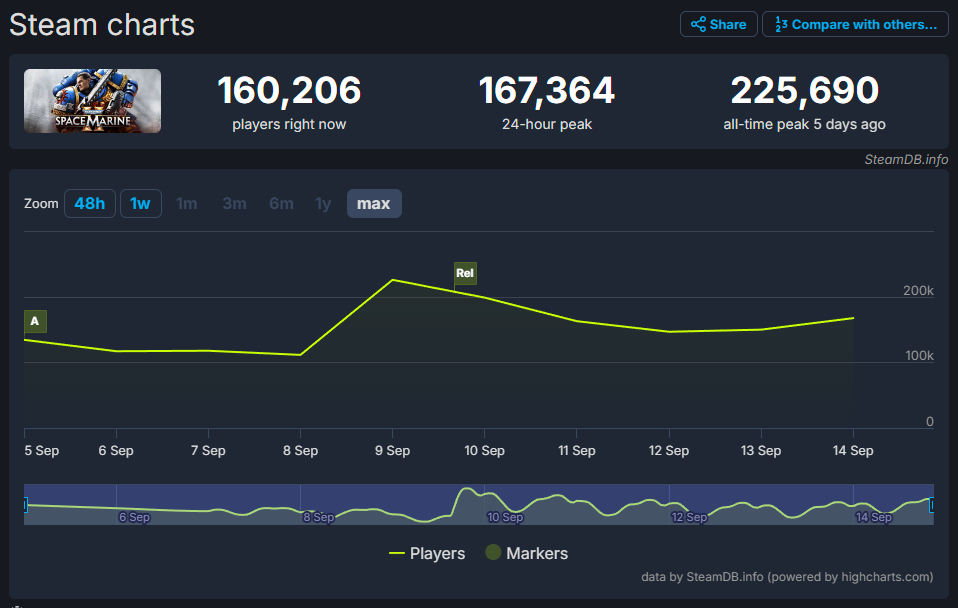Screen dimensions: 958x608
Task: Click left navigator range handle
Action: click(25, 506)
